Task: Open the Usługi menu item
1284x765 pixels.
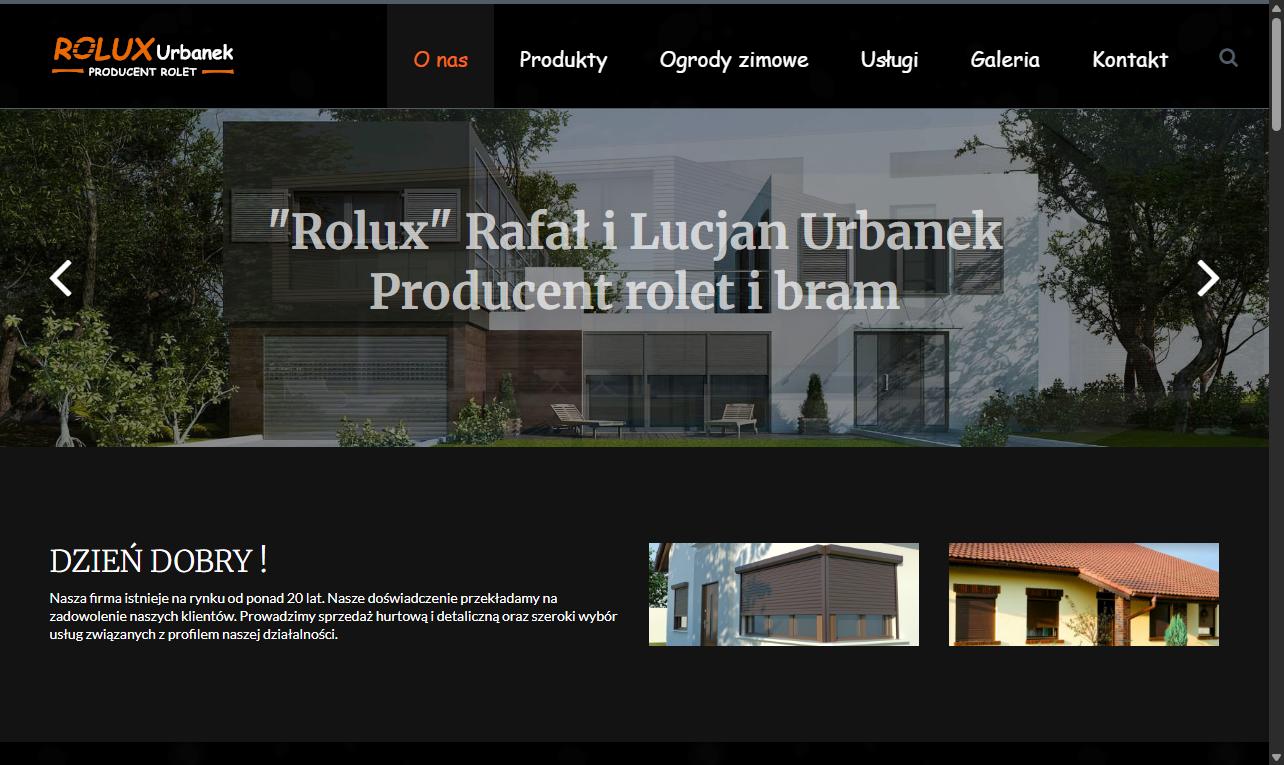Action: pos(889,59)
